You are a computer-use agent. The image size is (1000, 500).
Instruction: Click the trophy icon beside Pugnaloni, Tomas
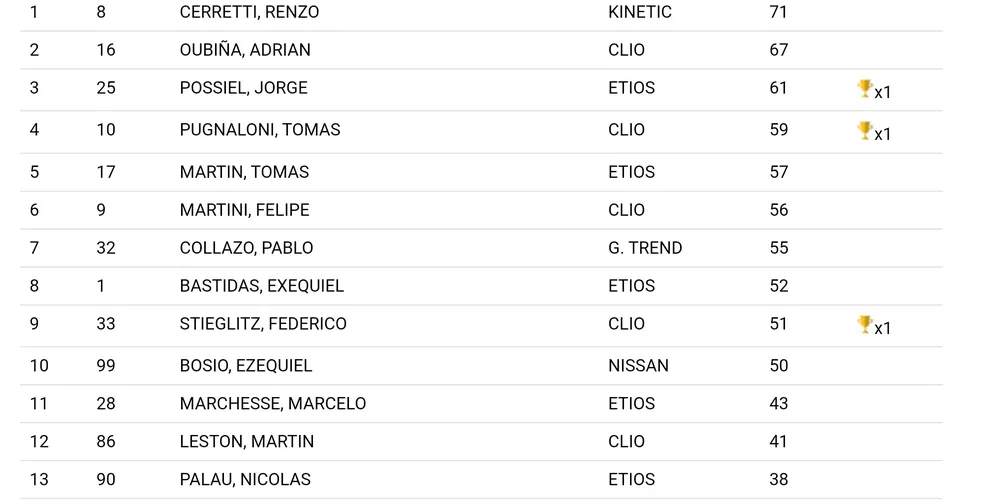click(x=865, y=131)
